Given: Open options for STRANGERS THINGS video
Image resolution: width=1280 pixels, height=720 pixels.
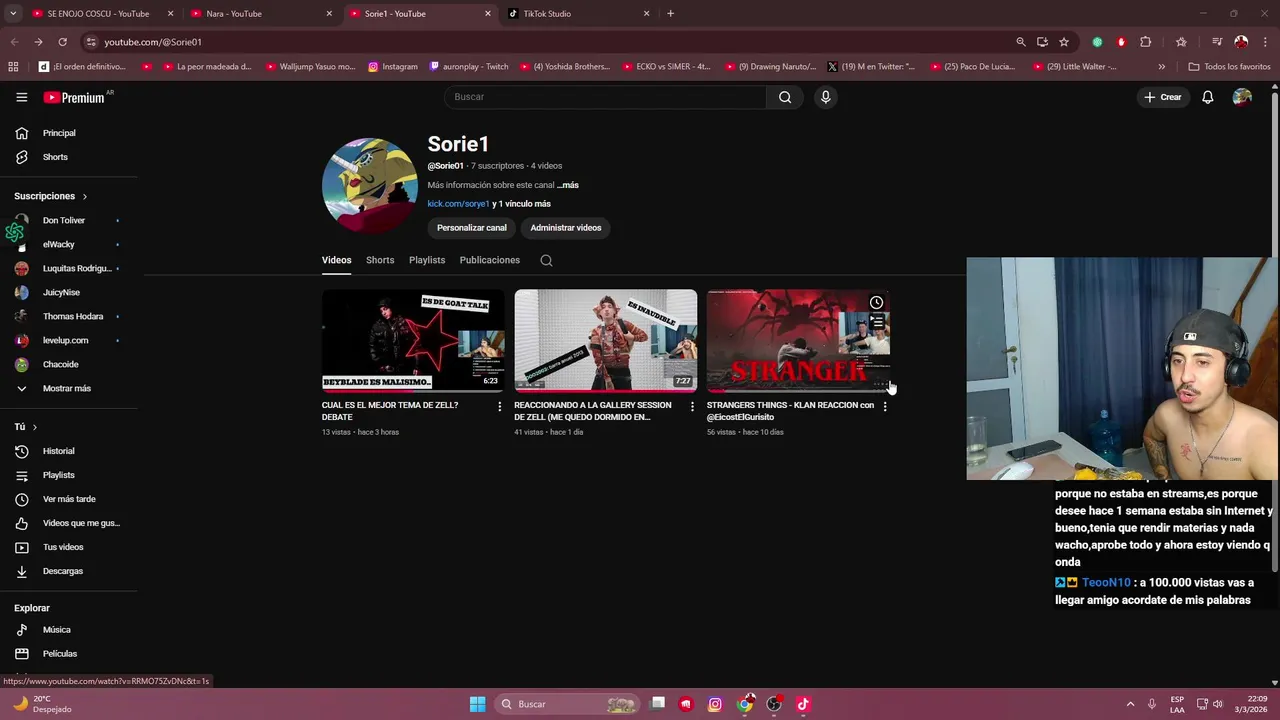Looking at the screenshot, I should pyautogui.click(x=885, y=407).
